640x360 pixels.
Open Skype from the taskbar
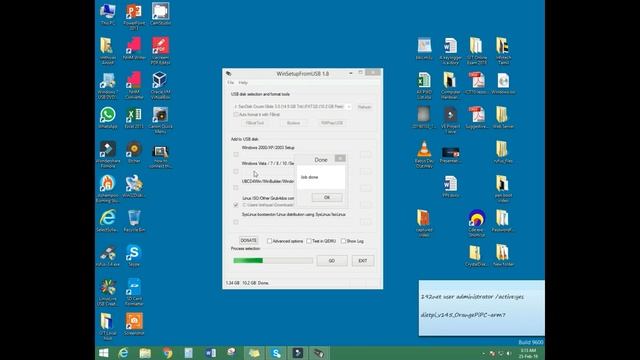[x=276, y=353]
